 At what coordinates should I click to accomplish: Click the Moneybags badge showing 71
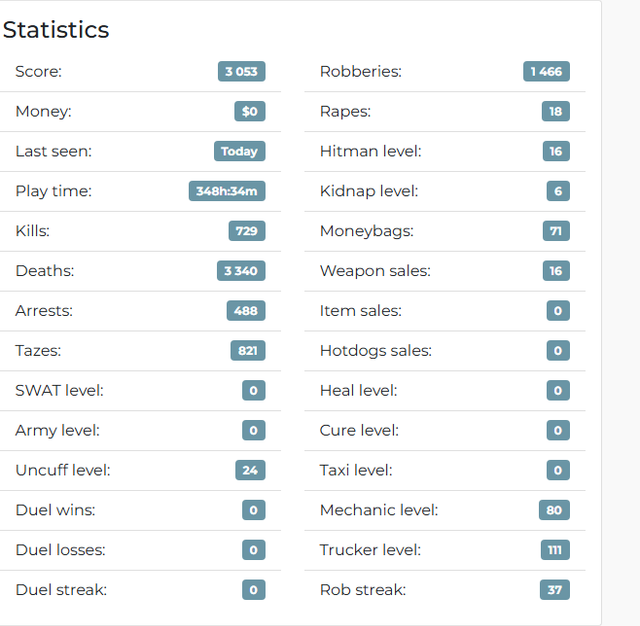click(556, 231)
